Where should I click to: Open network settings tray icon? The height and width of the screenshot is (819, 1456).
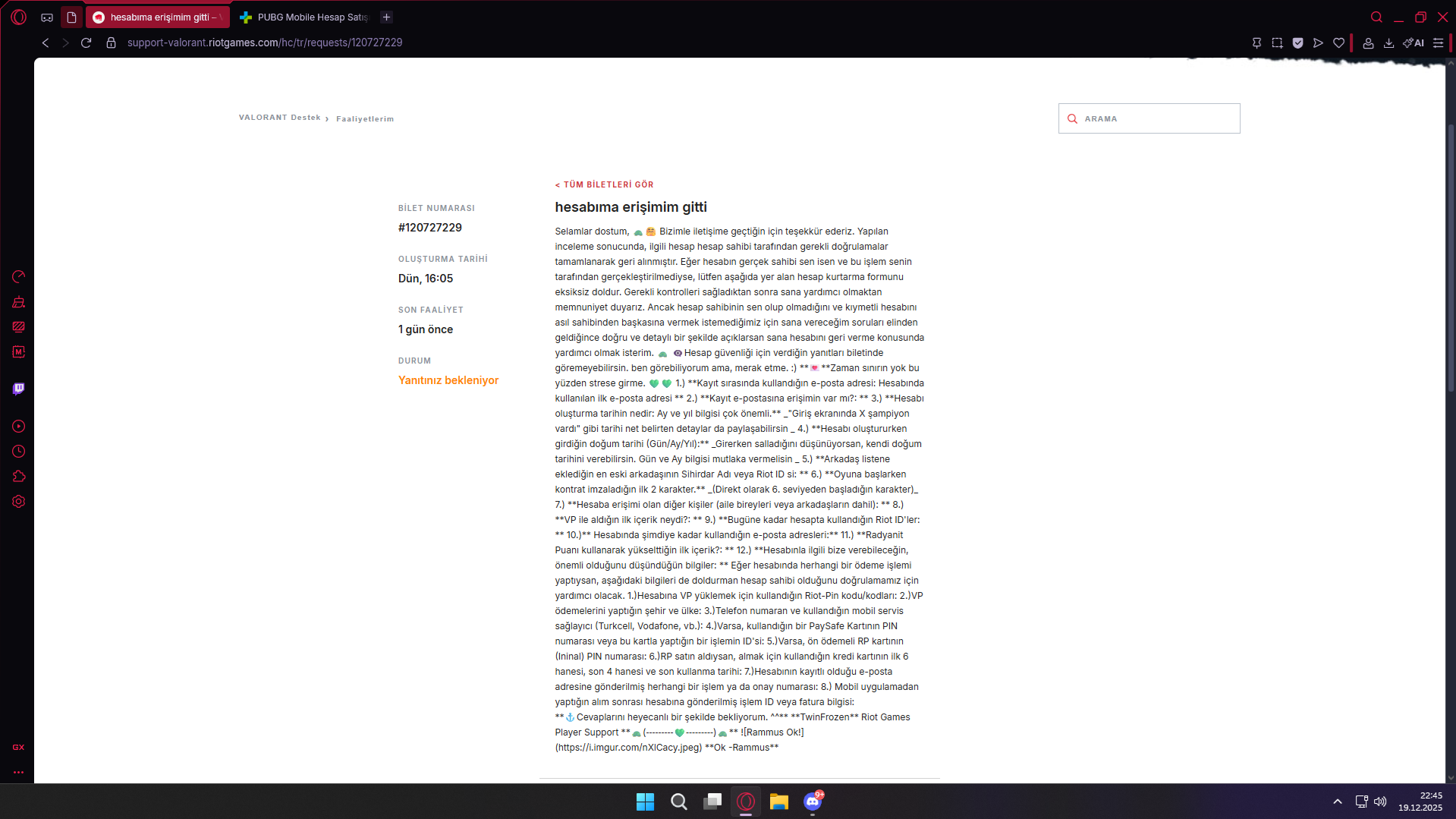1361,802
